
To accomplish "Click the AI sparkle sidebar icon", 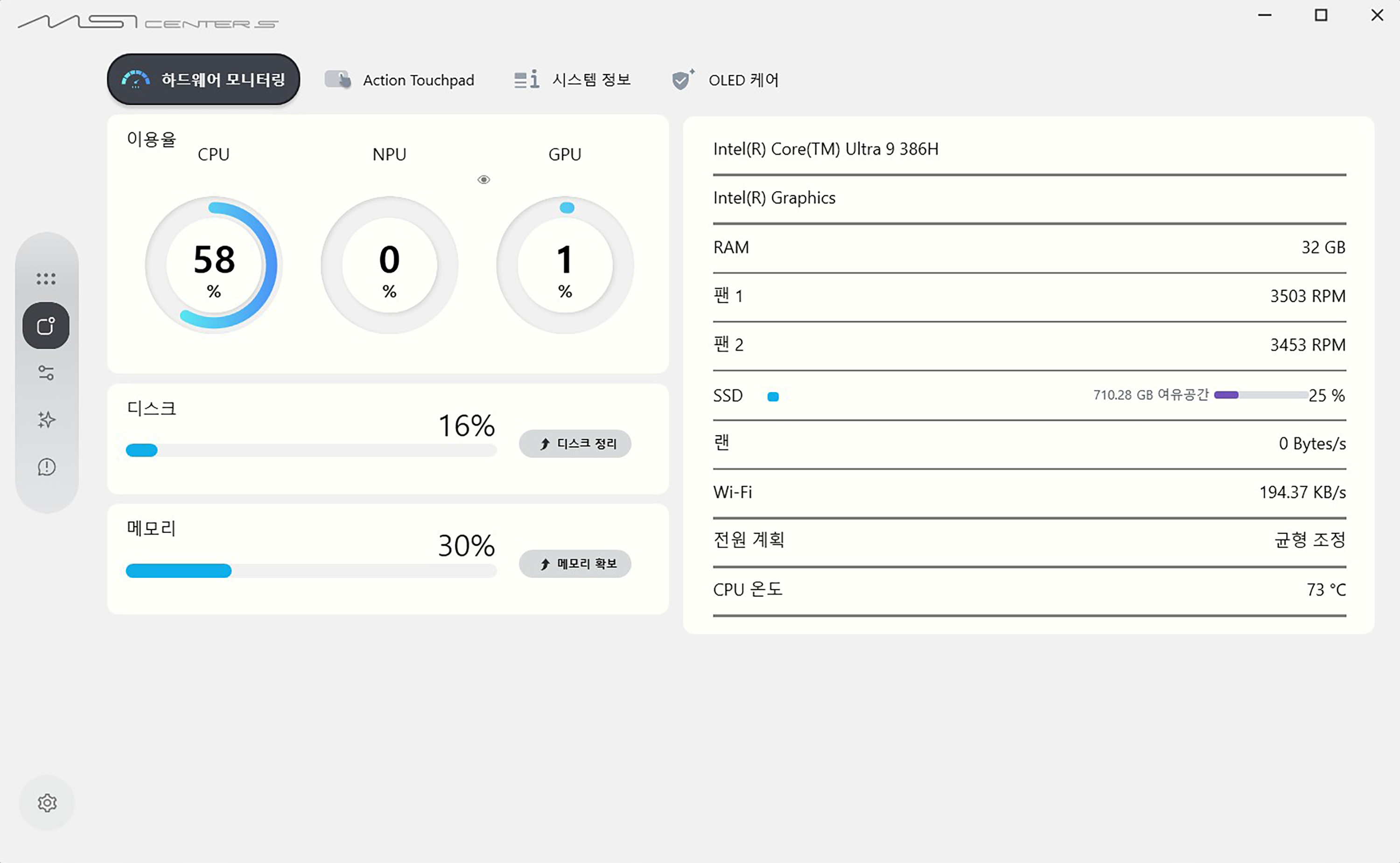I will 46,420.
